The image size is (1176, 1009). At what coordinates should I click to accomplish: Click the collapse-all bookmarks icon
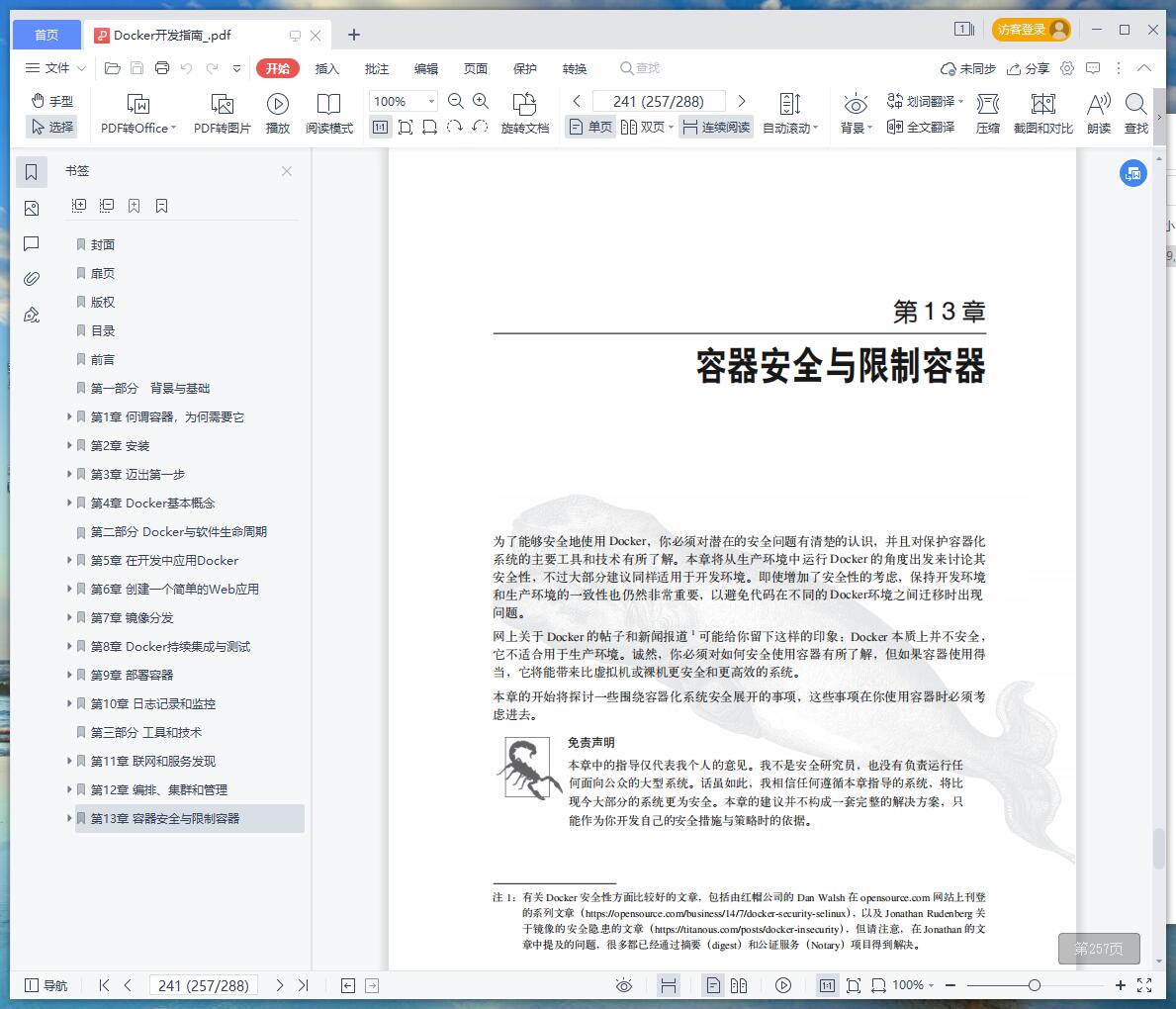click(x=107, y=206)
